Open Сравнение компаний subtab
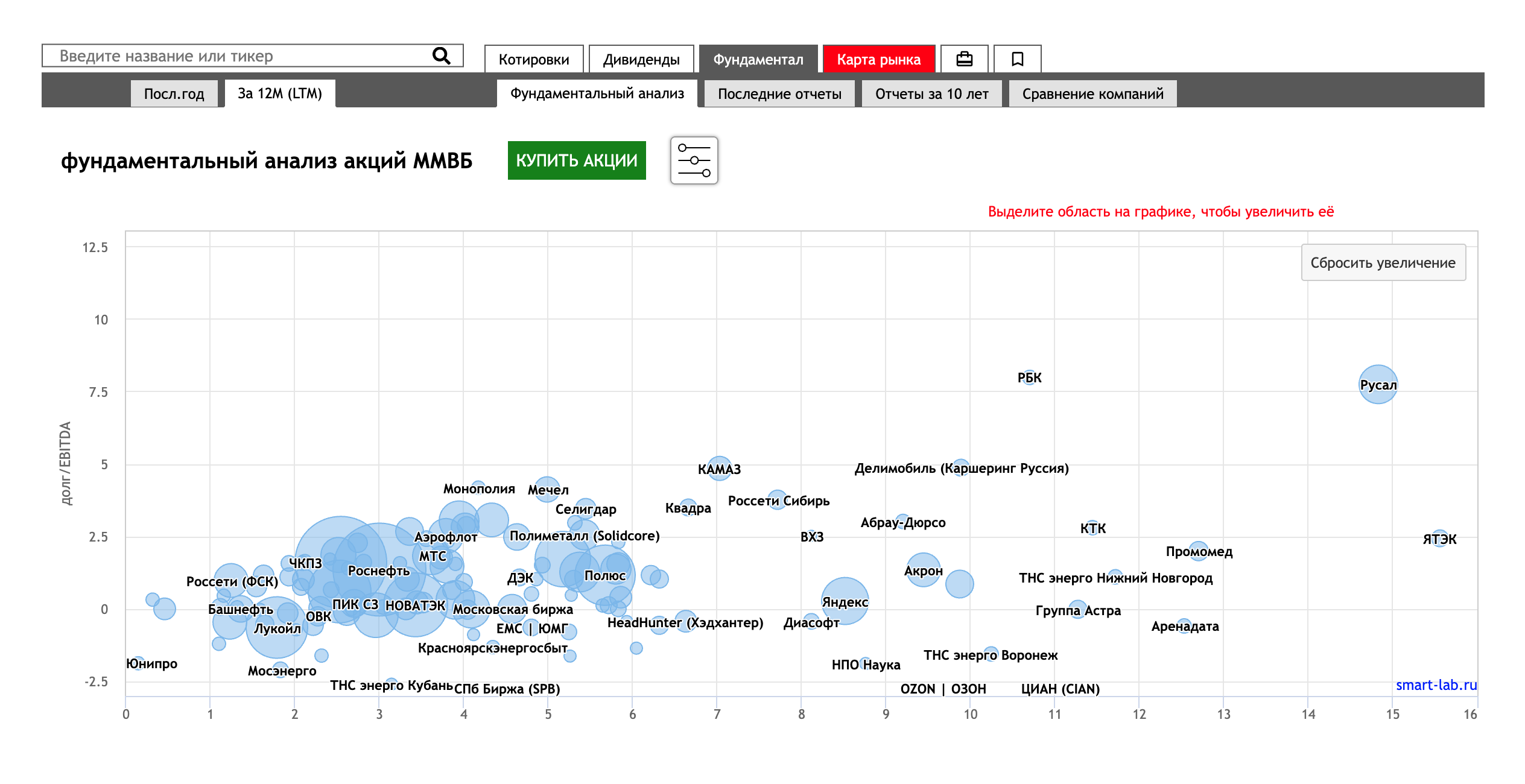The width and height of the screenshot is (1525, 784). pos(1092,93)
